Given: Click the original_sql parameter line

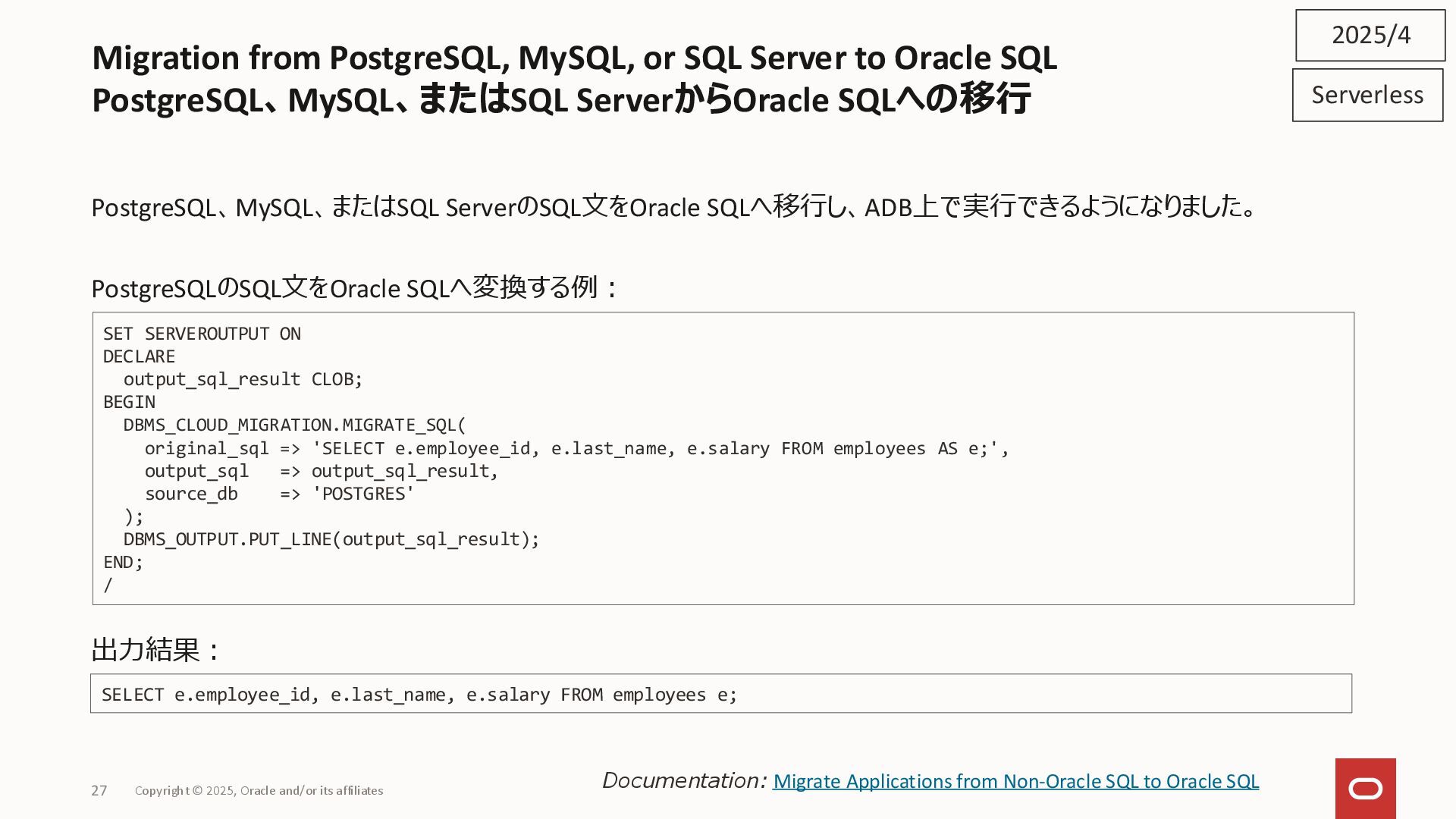Looking at the screenshot, I should [576, 448].
